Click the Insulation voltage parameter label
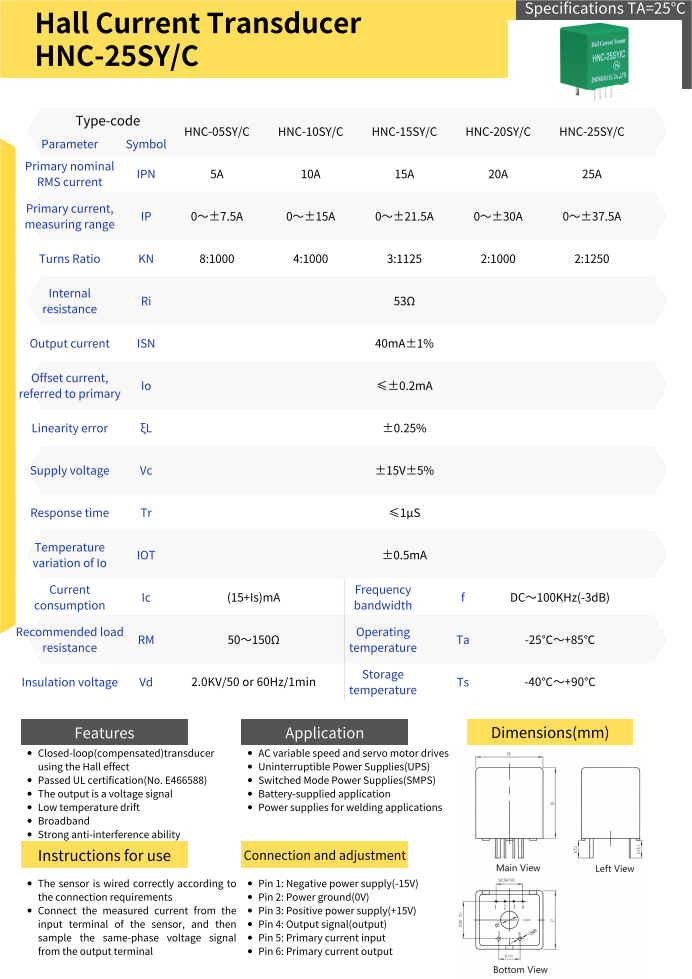692x979 pixels. [x=70, y=682]
